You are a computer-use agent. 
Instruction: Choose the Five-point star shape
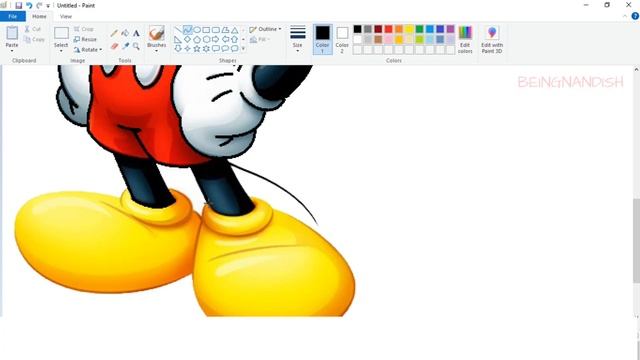(197, 49)
